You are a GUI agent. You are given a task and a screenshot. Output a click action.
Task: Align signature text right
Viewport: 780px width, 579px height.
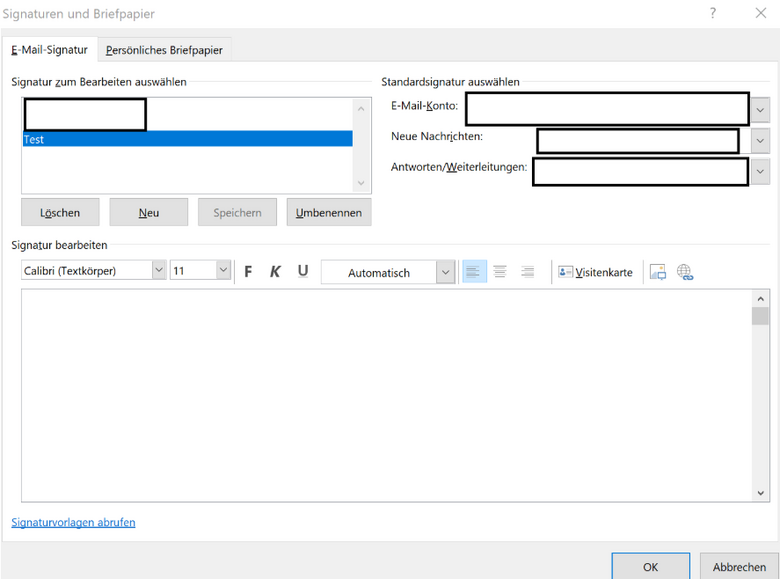[527, 272]
